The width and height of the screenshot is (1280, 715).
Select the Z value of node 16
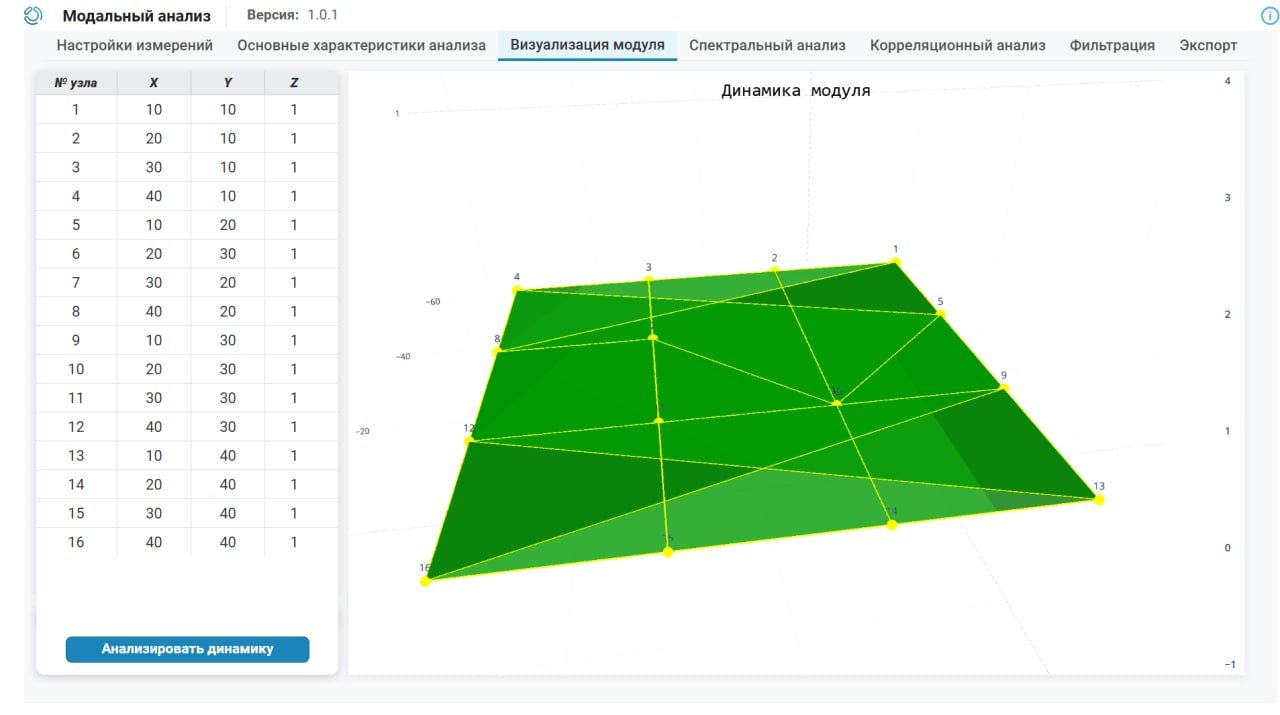pyautogui.click(x=294, y=542)
